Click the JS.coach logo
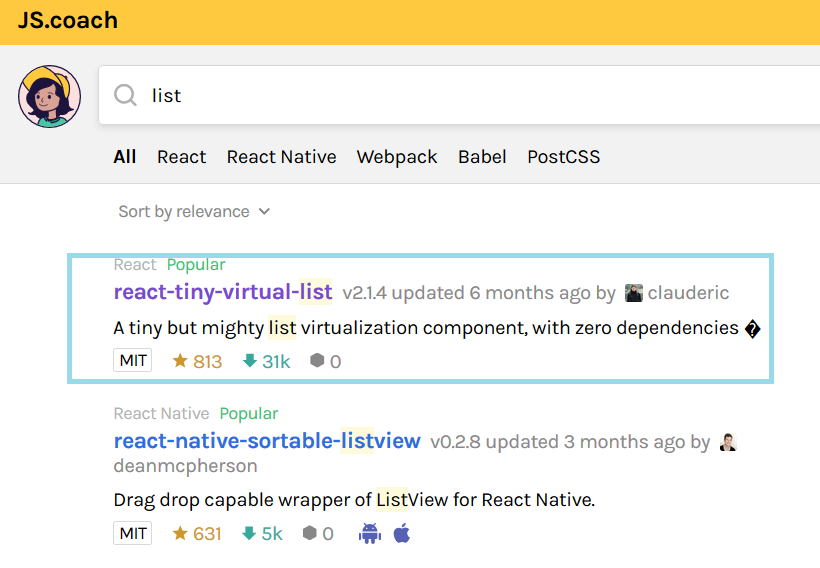This screenshot has width=820, height=568. (67, 20)
